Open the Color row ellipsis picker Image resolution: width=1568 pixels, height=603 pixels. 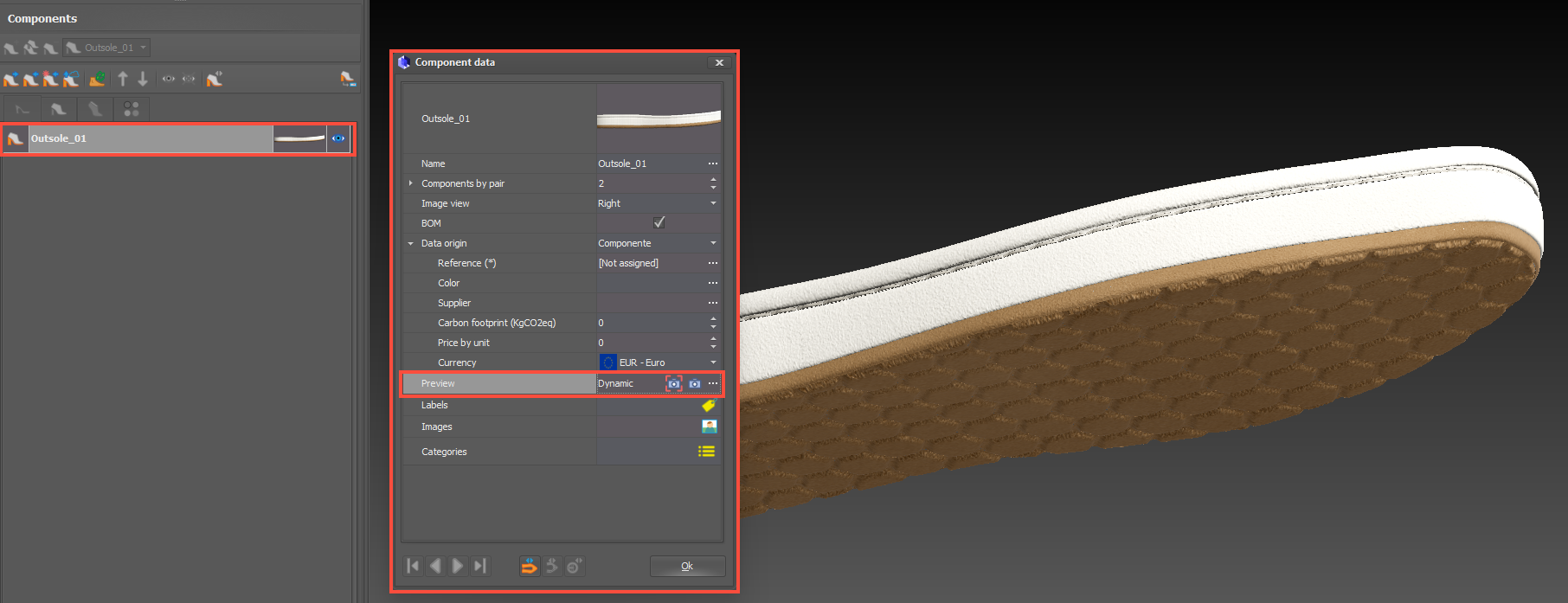pos(713,283)
